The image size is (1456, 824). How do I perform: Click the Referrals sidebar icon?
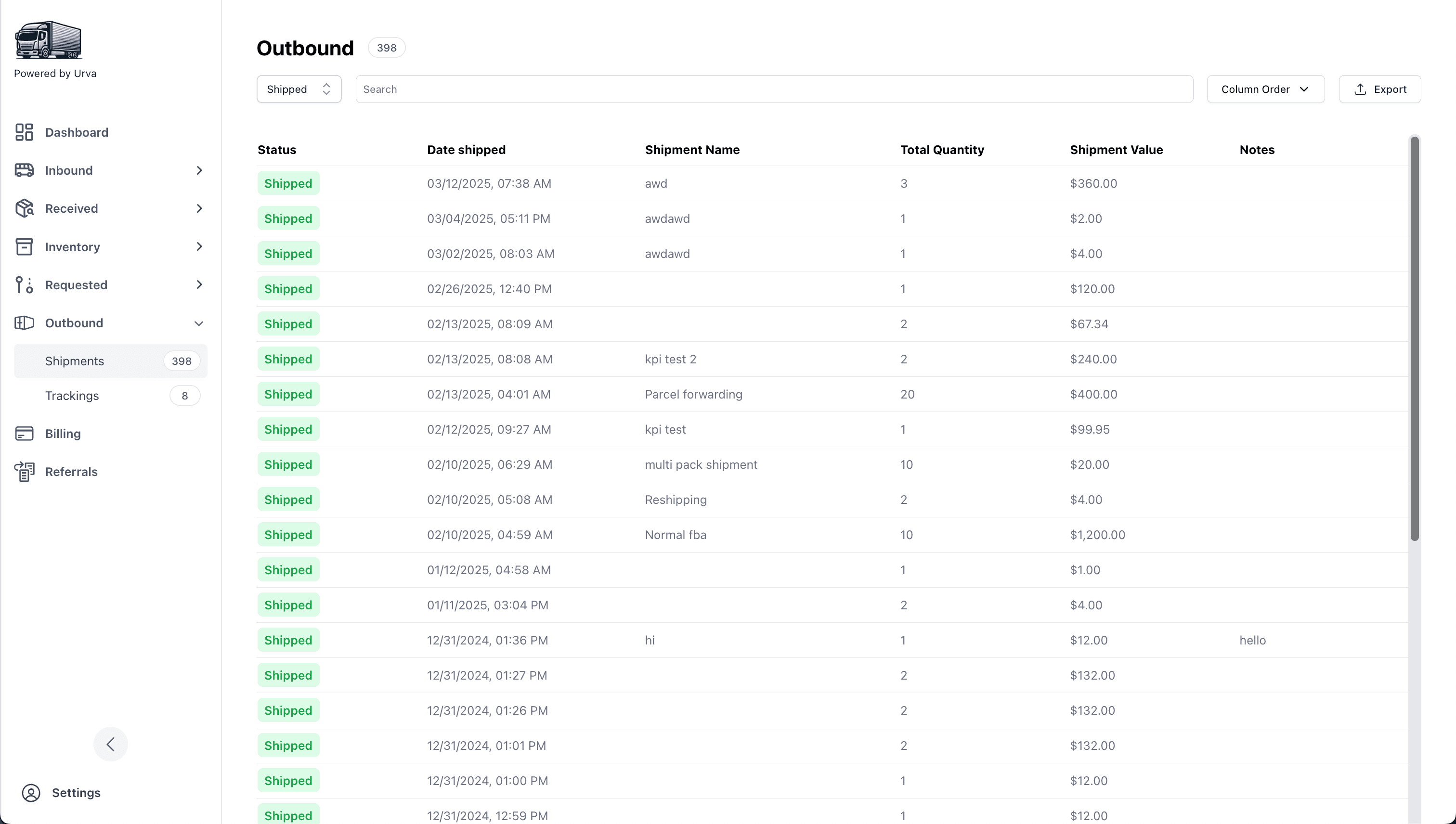pyautogui.click(x=24, y=471)
